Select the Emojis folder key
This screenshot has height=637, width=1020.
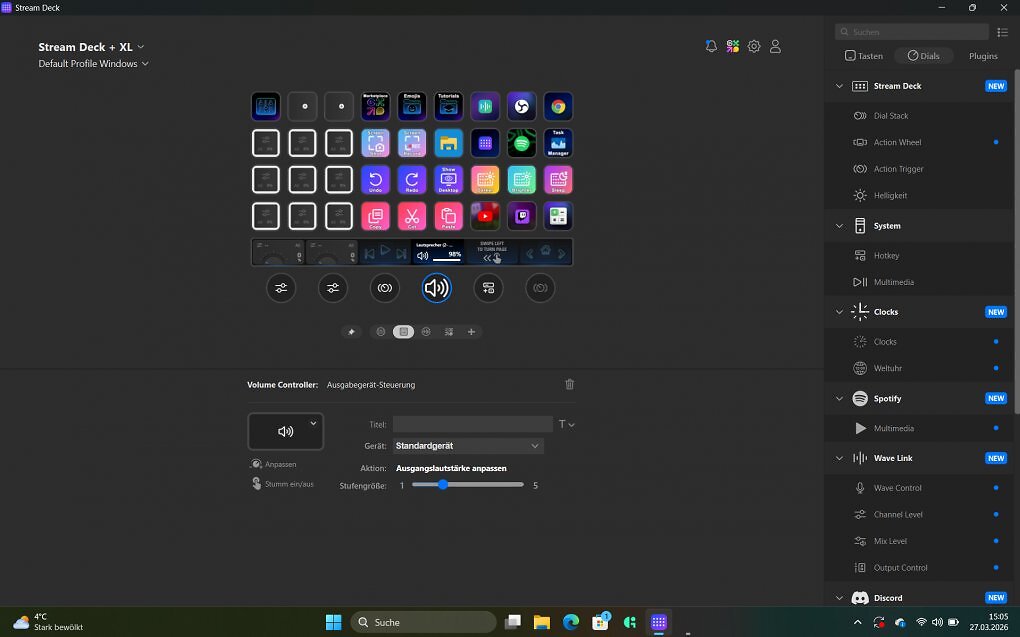tap(412, 107)
